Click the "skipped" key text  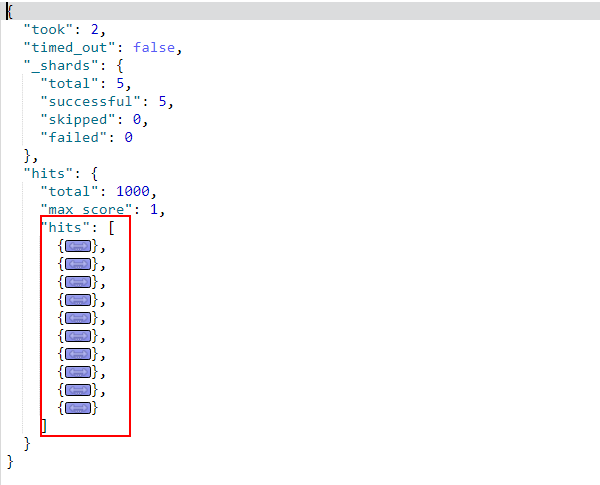78,119
